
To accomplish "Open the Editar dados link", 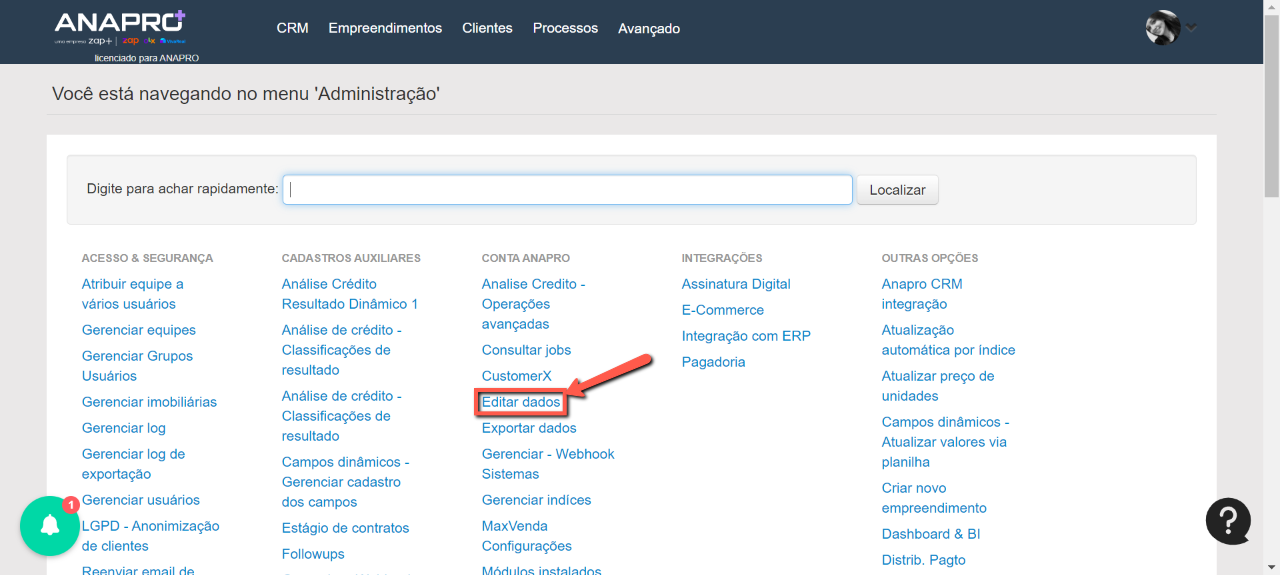I will (x=521, y=402).
